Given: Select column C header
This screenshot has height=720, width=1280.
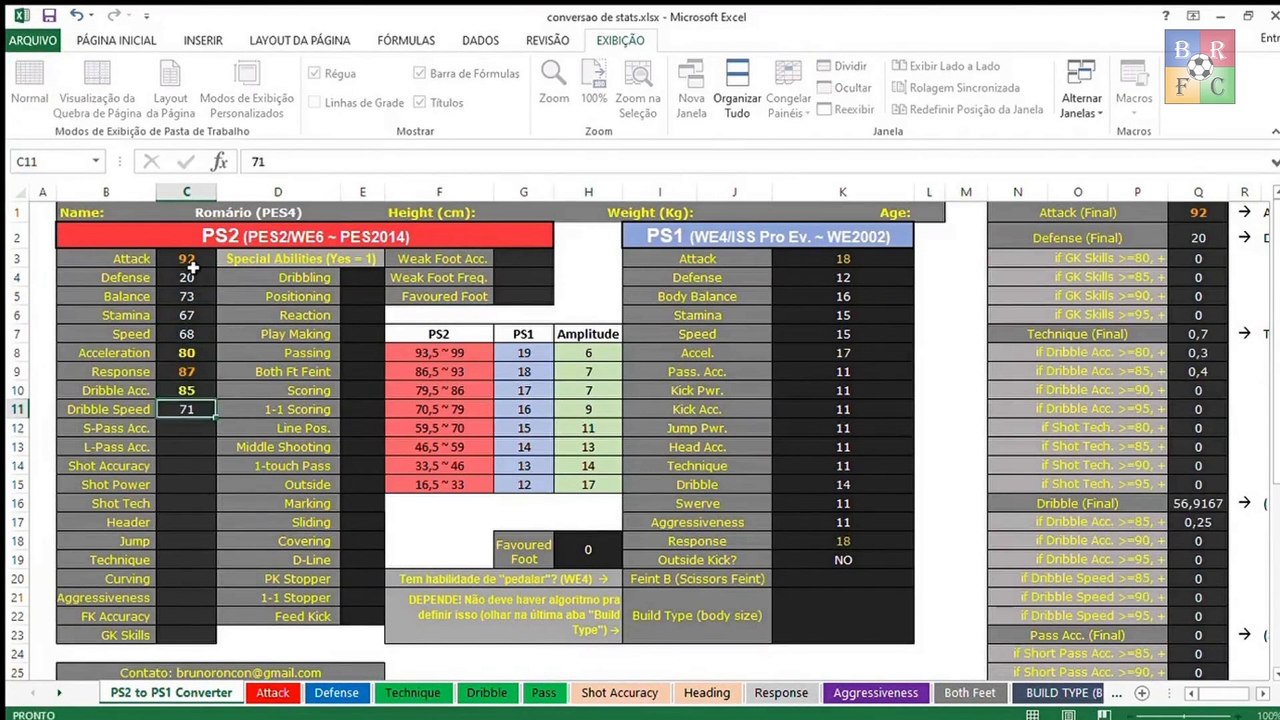Looking at the screenshot, I should point(186,192).
